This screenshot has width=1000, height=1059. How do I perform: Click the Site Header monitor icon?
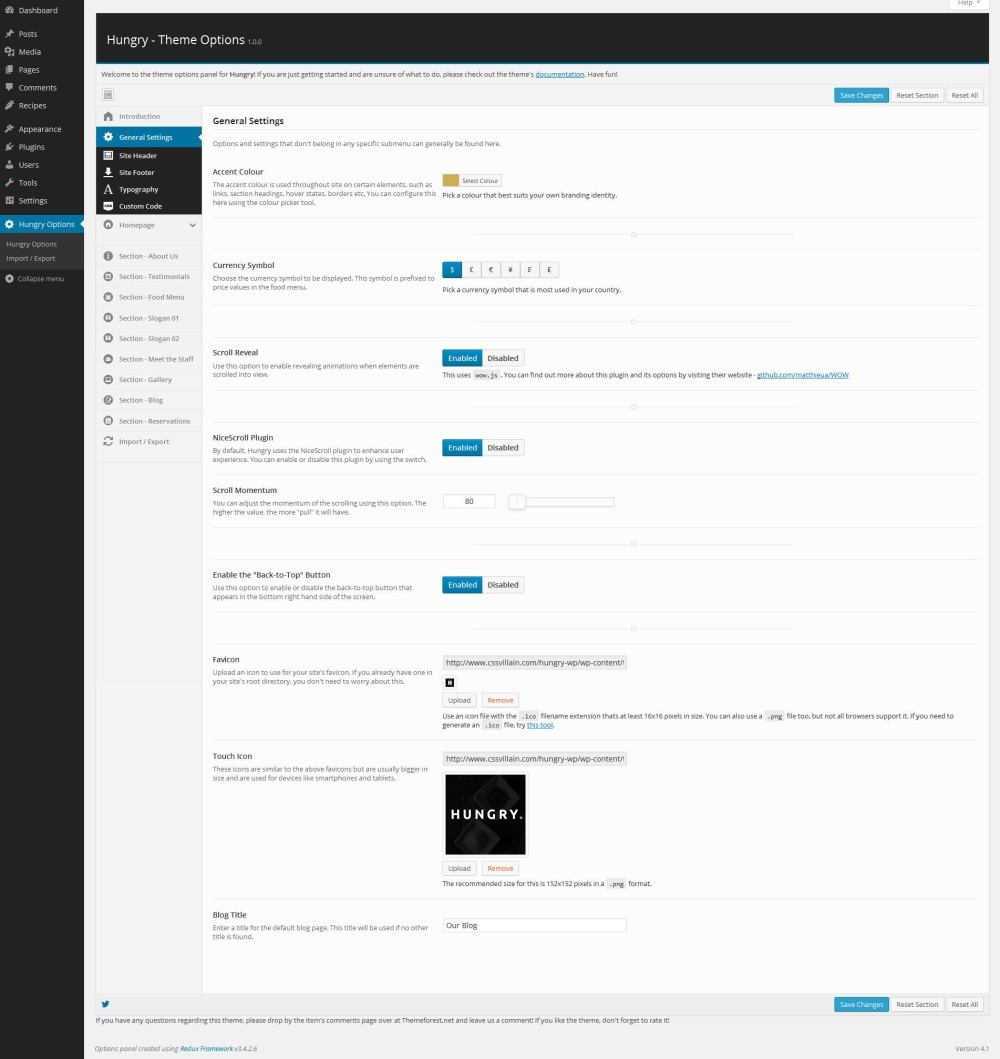pos(108,156)
